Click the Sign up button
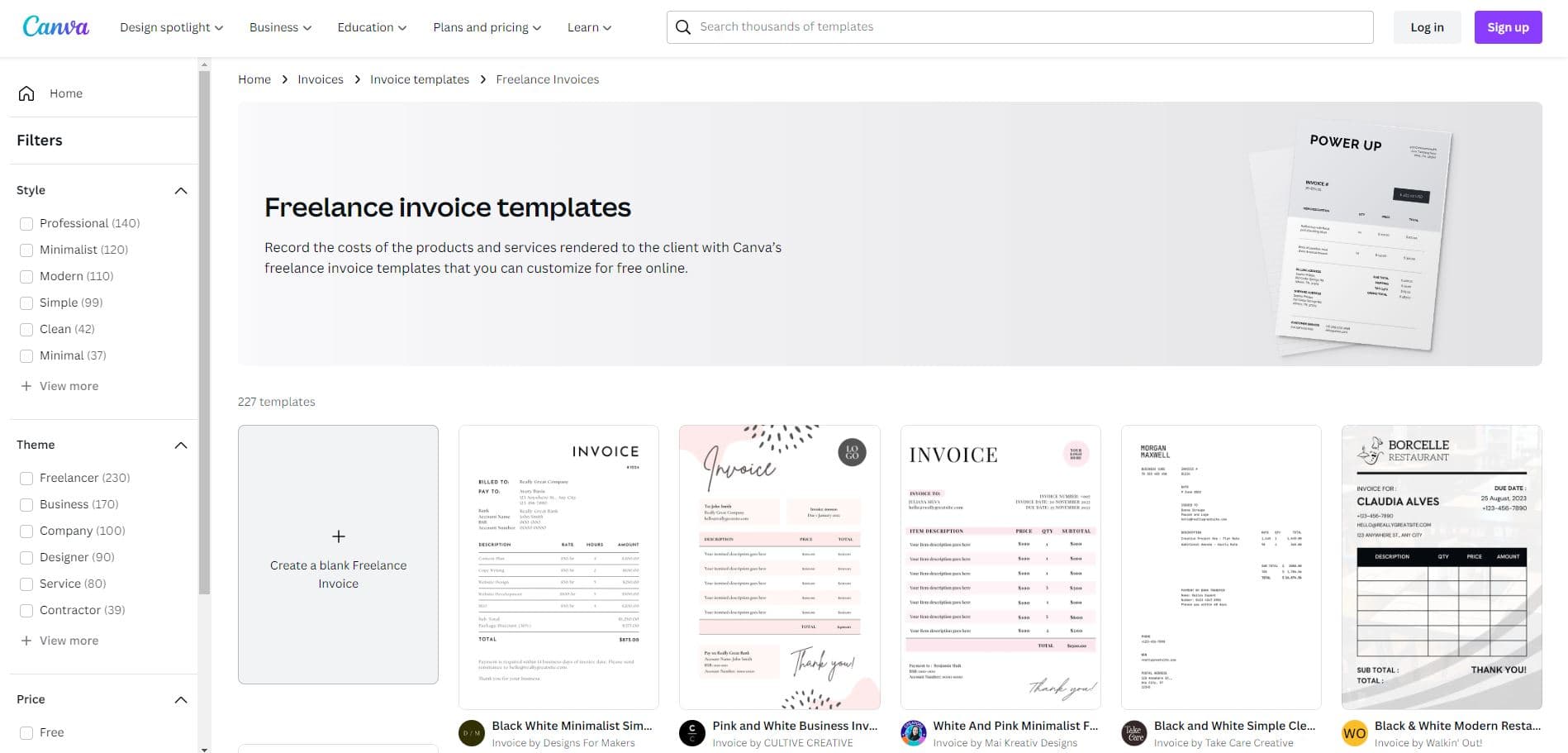This screenshot has width=1568, height=753. point(1508,27)
